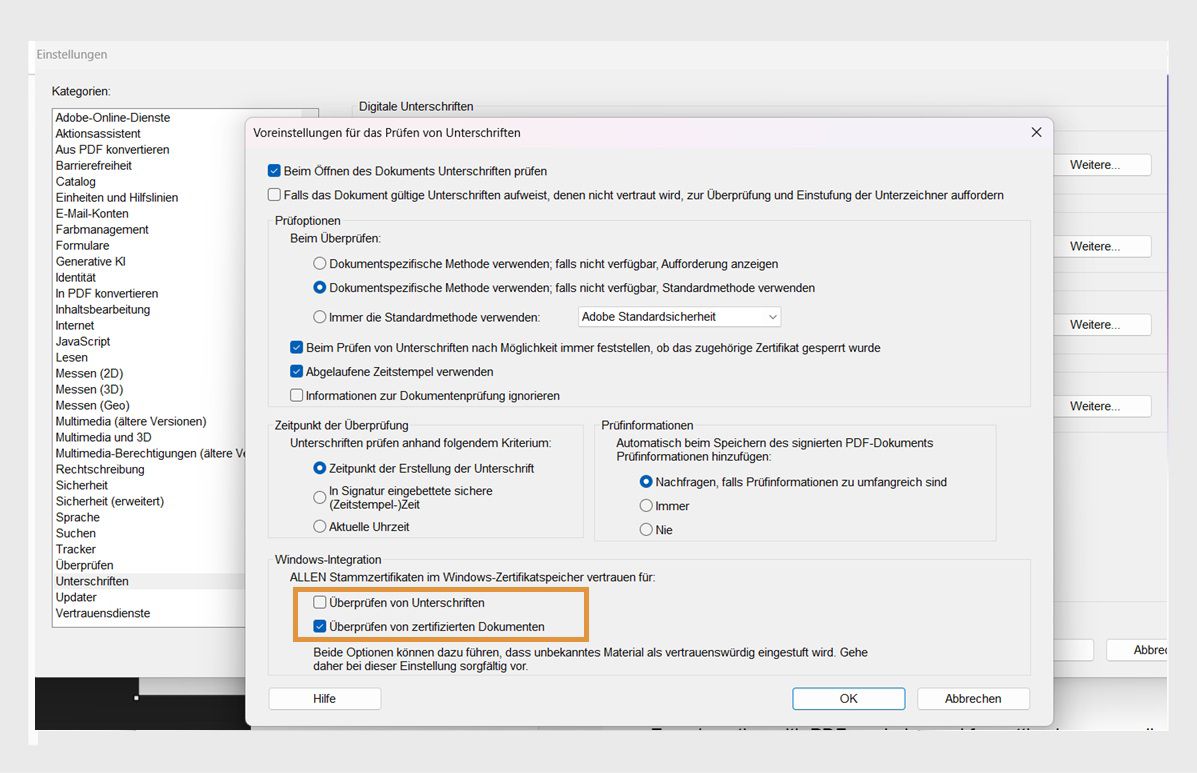Confirm settings with OK

[848, 698]
